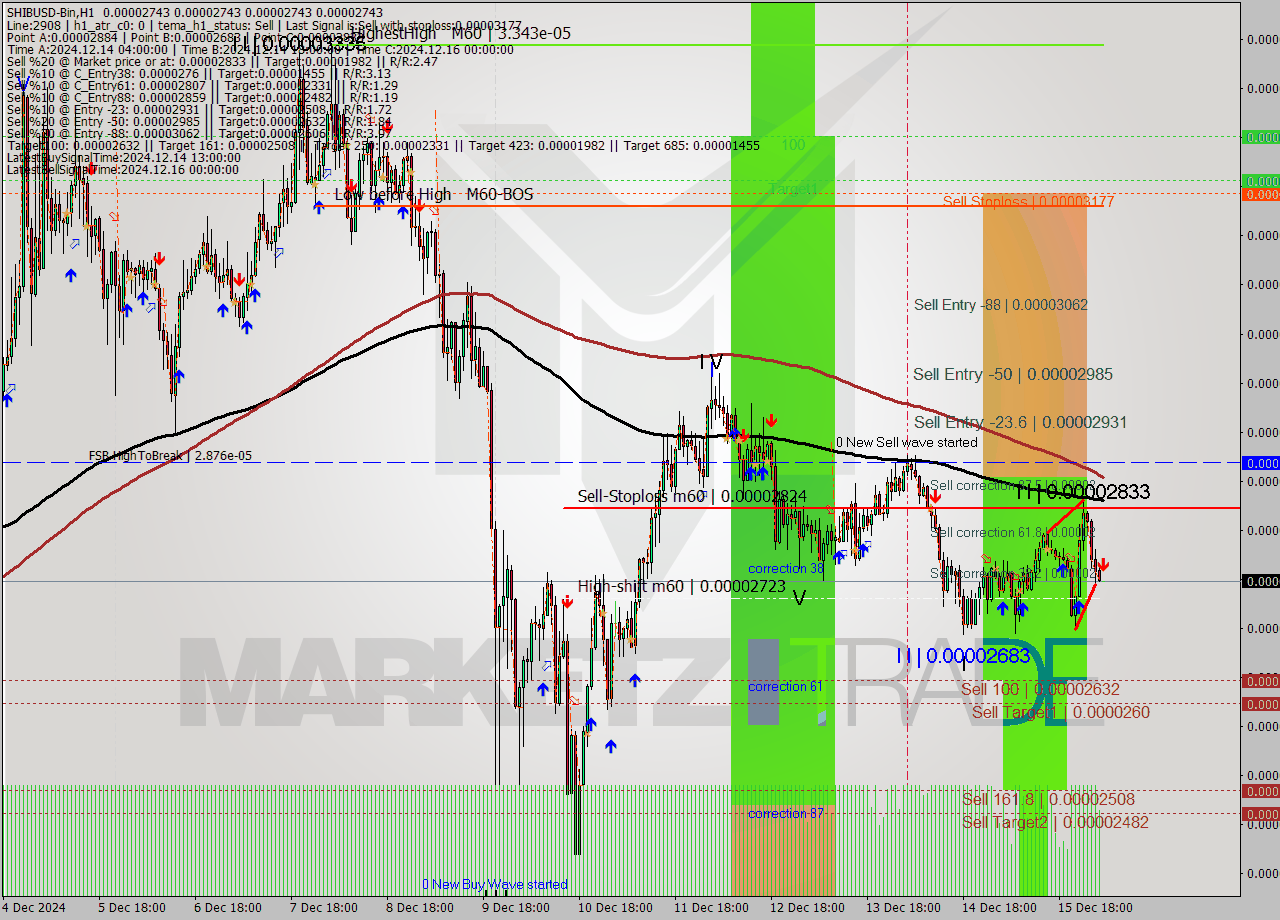1280x920 pixels.
Task: Click the '0 New Sell wave started' text
Action: click(907, 442)
